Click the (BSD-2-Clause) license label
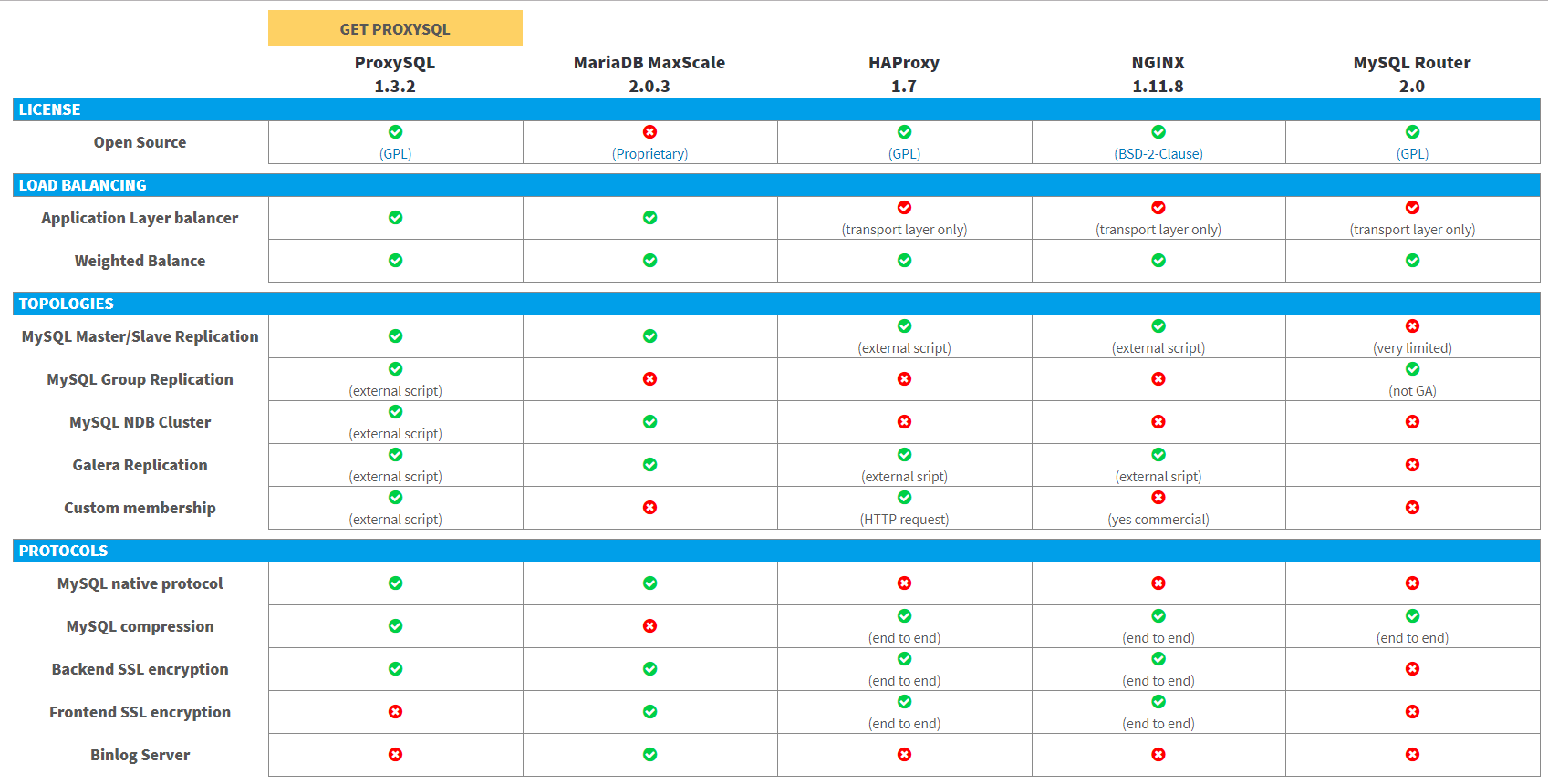 (x=1158, y=154)
